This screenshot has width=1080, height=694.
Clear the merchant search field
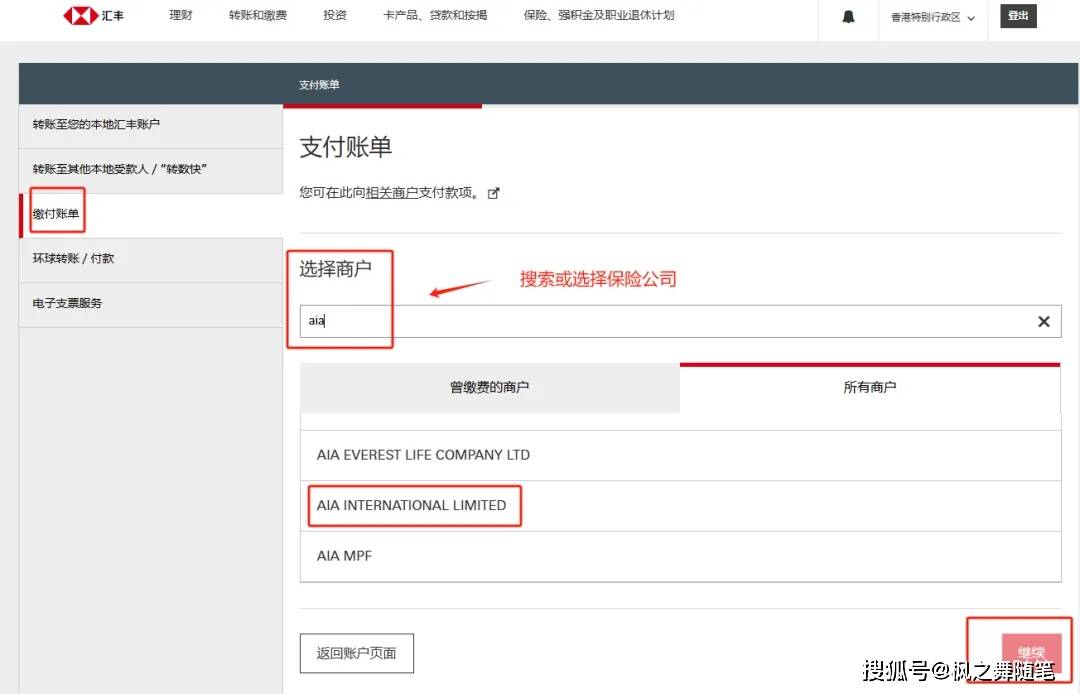click(x=1043, y=322)
